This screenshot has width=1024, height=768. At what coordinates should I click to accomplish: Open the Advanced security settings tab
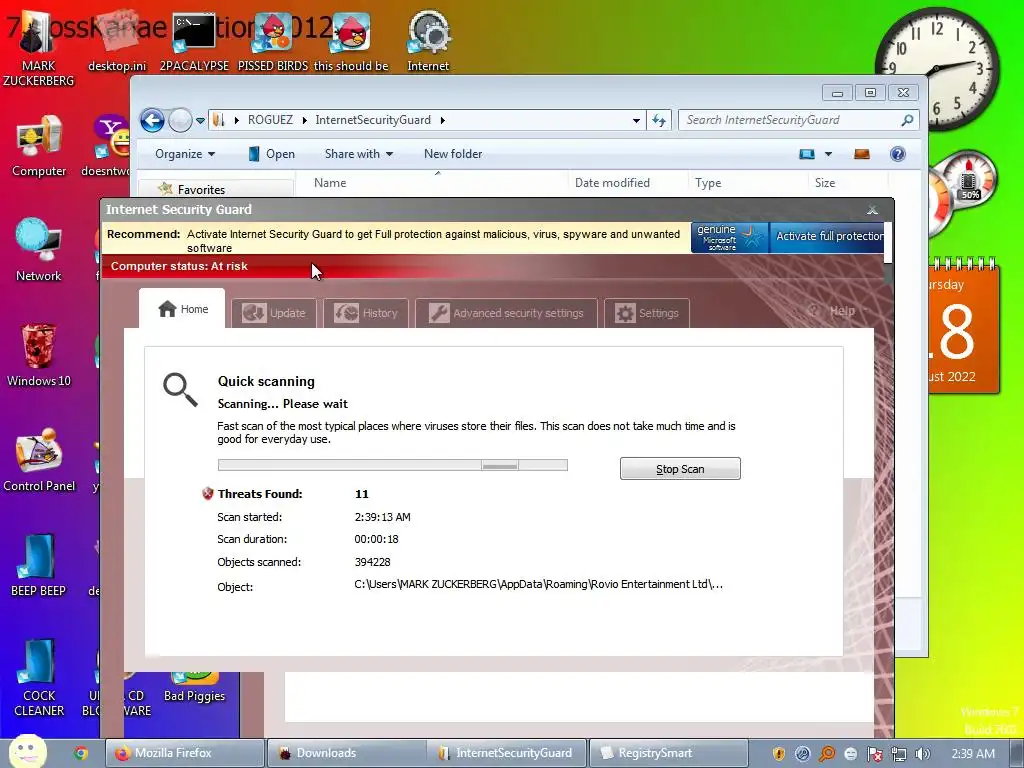coord(506,313)
